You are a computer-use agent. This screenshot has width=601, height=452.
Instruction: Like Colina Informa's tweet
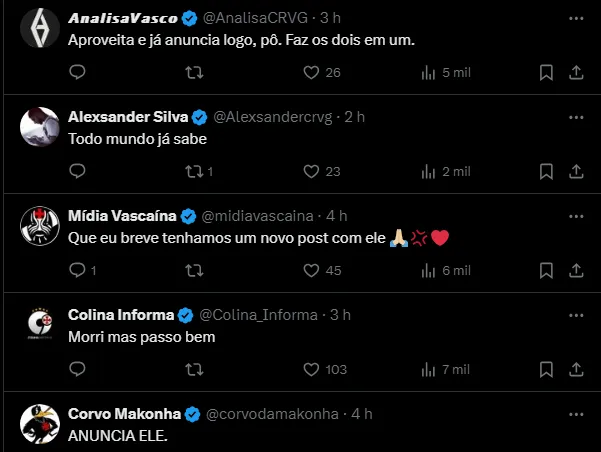(311, 369)
